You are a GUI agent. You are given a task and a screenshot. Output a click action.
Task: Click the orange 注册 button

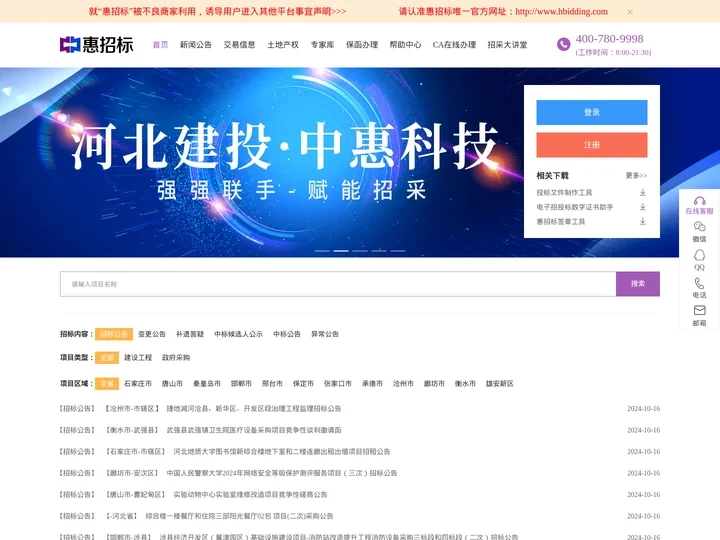coord(592,145)
